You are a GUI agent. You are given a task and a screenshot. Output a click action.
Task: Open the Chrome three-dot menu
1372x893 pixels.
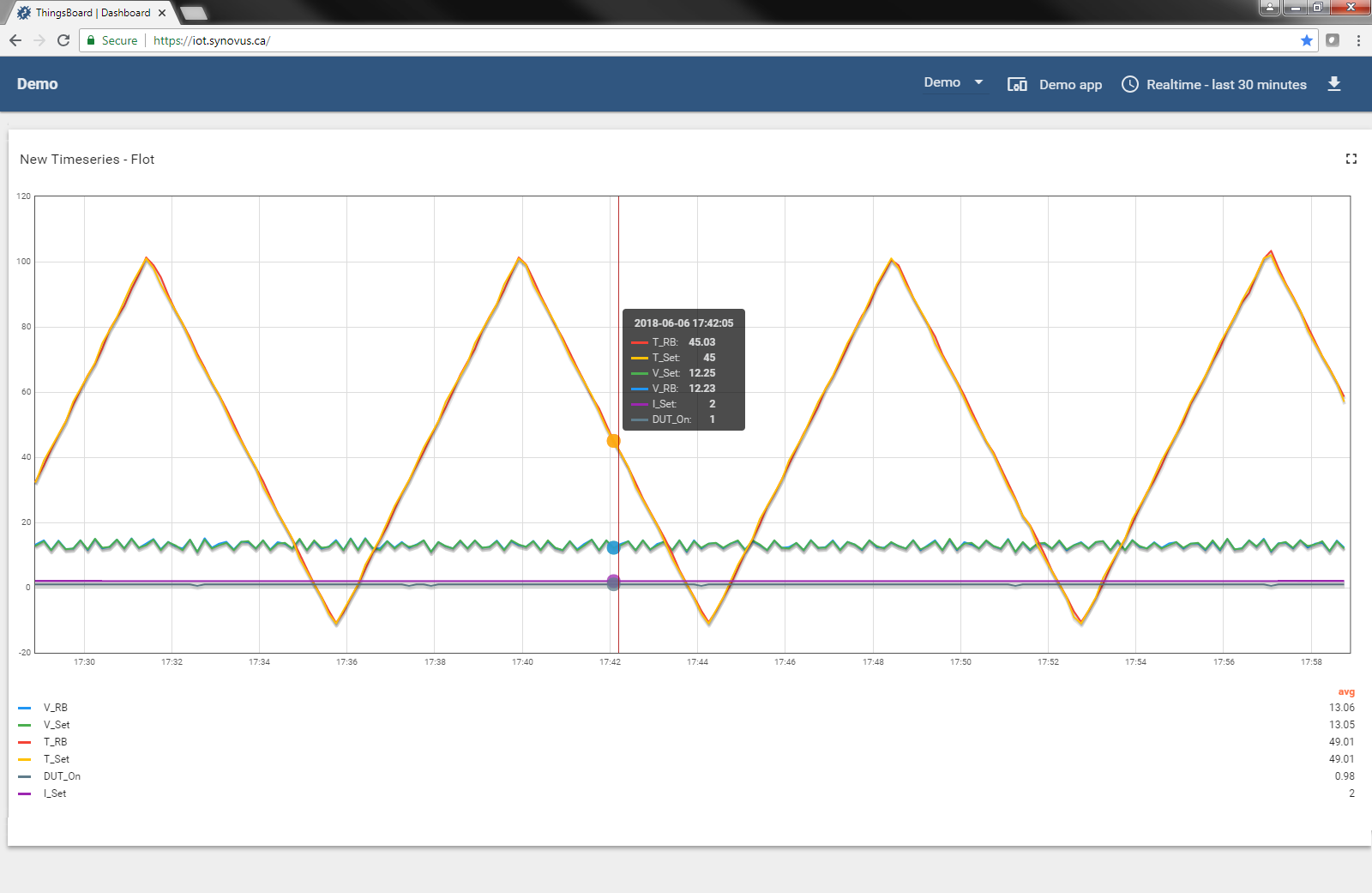1358,40
